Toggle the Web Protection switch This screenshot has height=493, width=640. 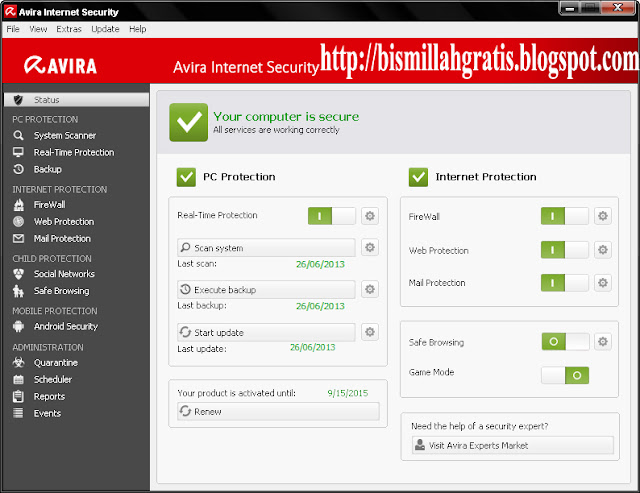[x=565, y=250]
